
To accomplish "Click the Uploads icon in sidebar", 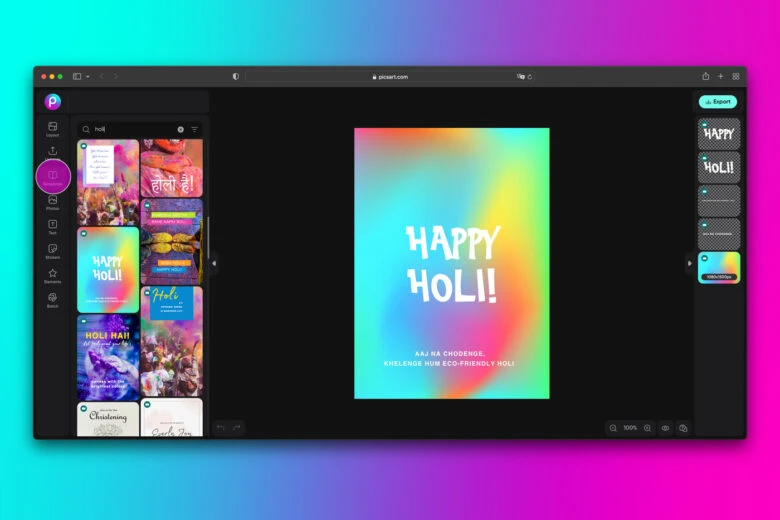I will point(53,151).
